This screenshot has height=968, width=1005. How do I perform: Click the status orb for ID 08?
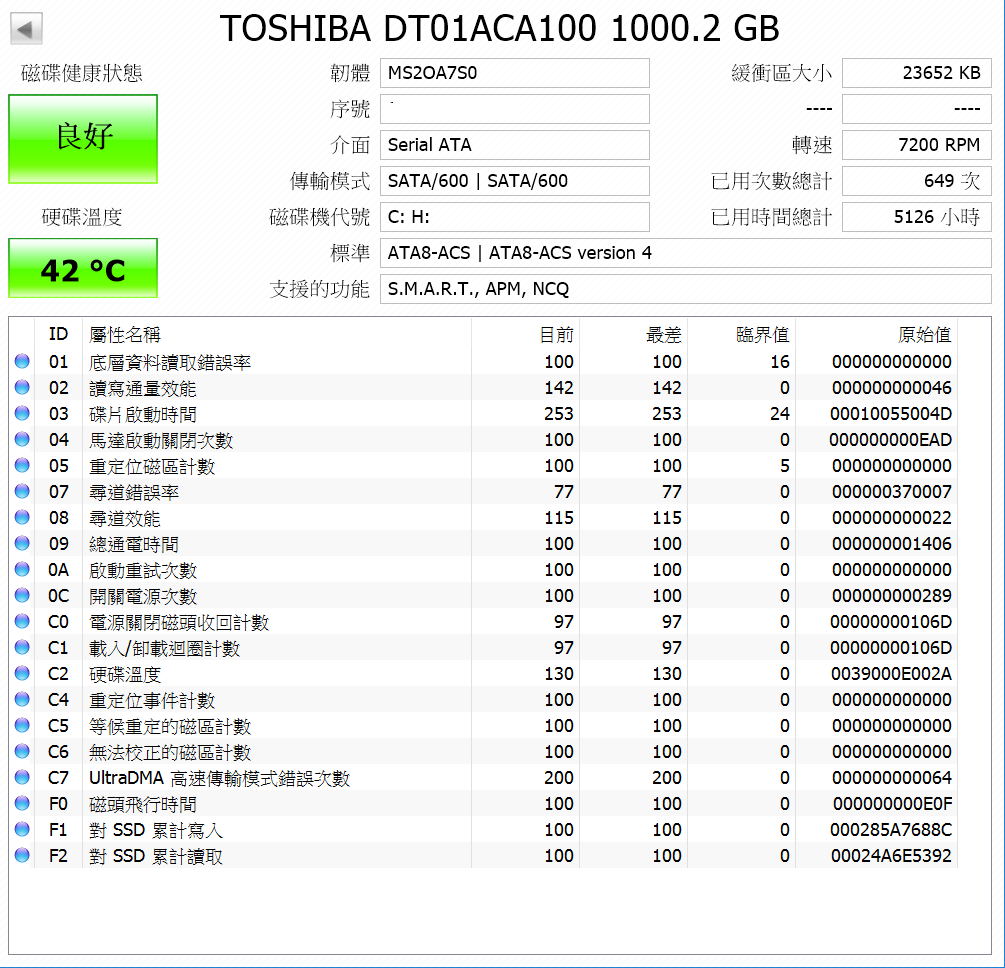22,517
